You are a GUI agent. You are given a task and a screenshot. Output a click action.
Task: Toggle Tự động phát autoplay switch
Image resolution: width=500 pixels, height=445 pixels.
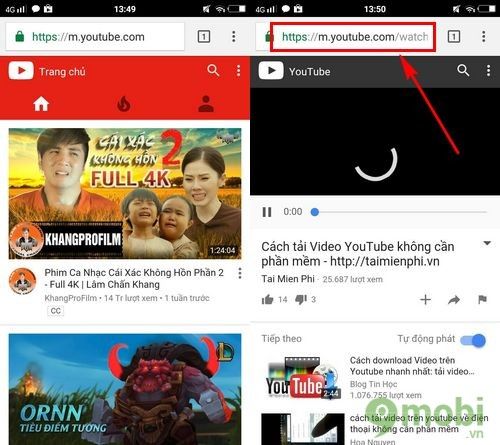tap(473, 340)
